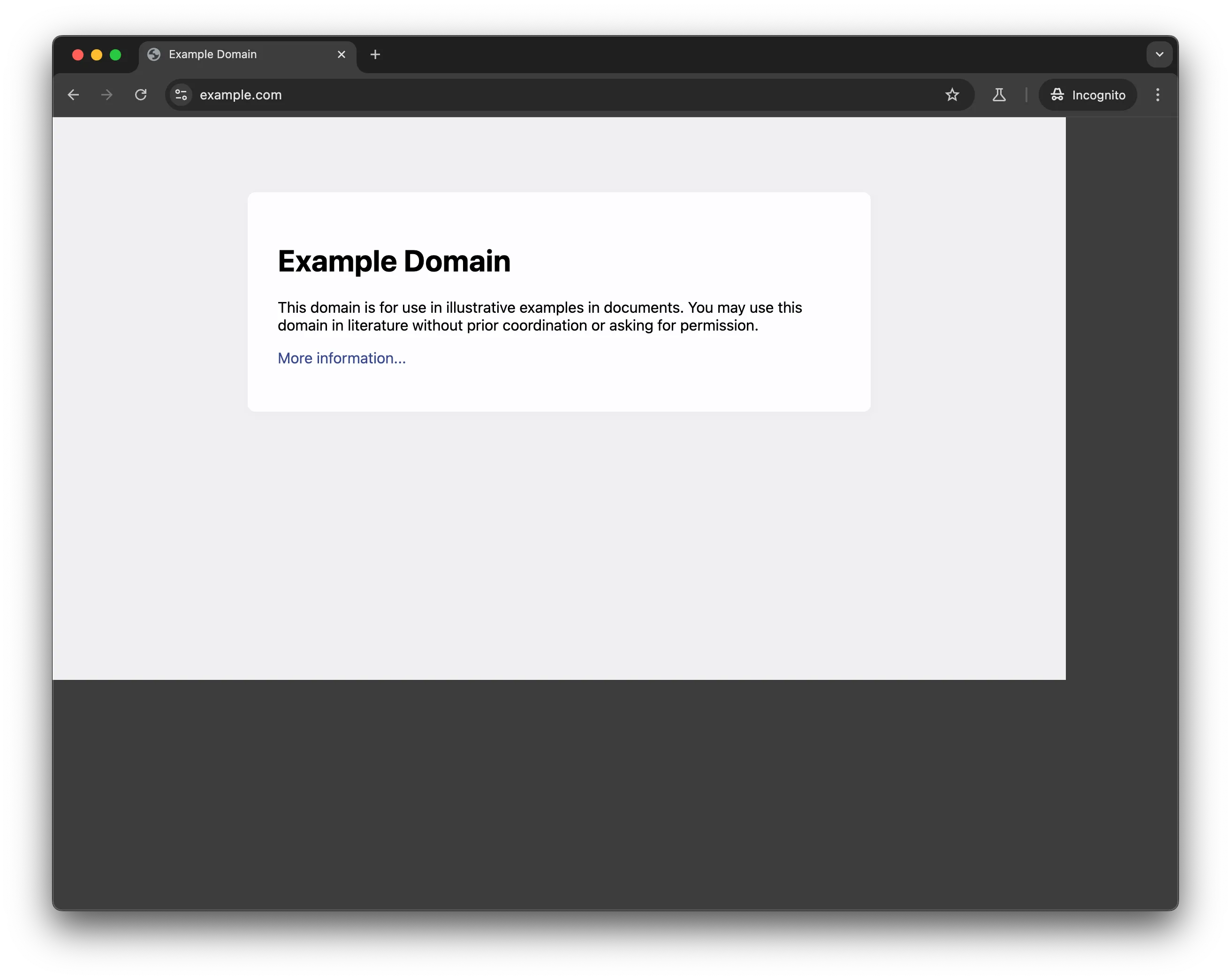Bookmark this page with the star icon
Image resolution: width=1231 pixels, height=980 pixels.
(x=952, y=95)
